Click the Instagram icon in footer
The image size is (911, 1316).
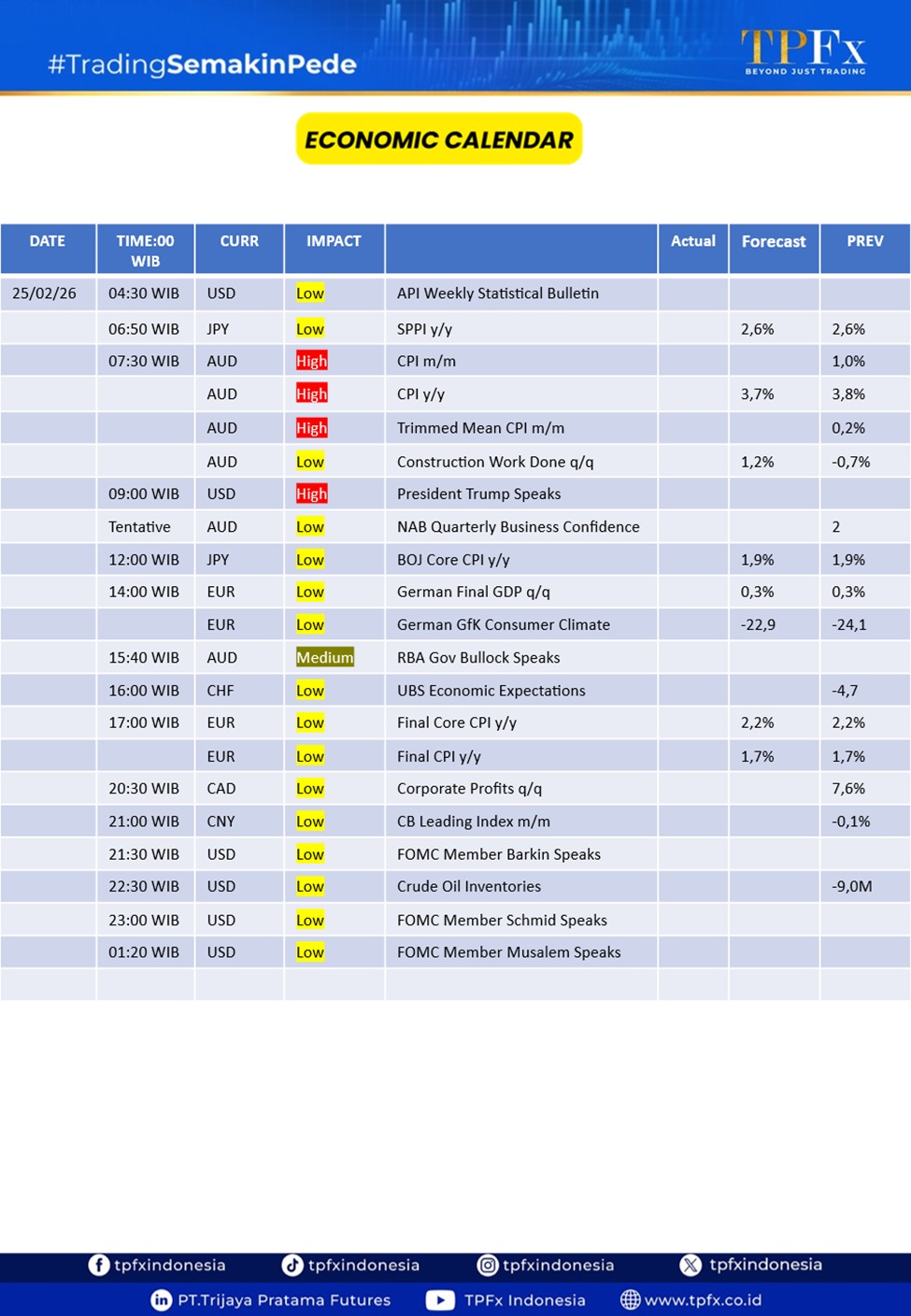click(487, 1265)
